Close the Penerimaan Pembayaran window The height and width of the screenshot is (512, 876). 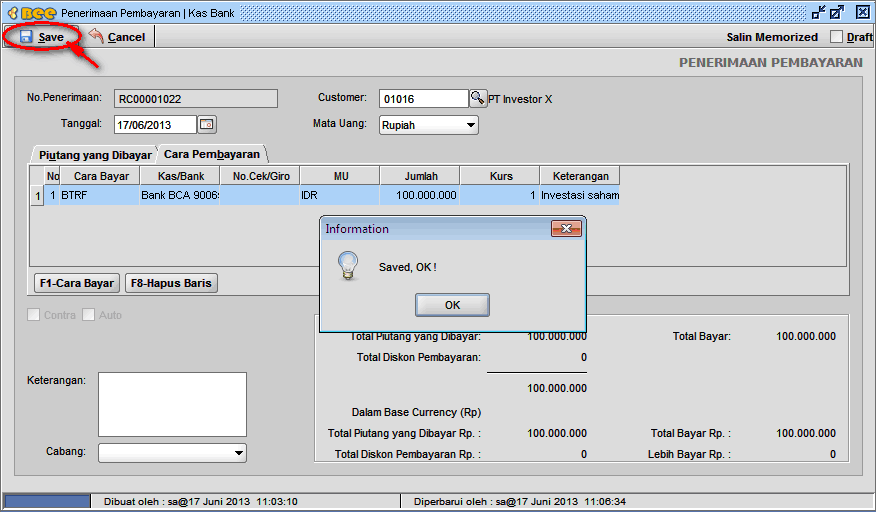[x=863, y=12]
